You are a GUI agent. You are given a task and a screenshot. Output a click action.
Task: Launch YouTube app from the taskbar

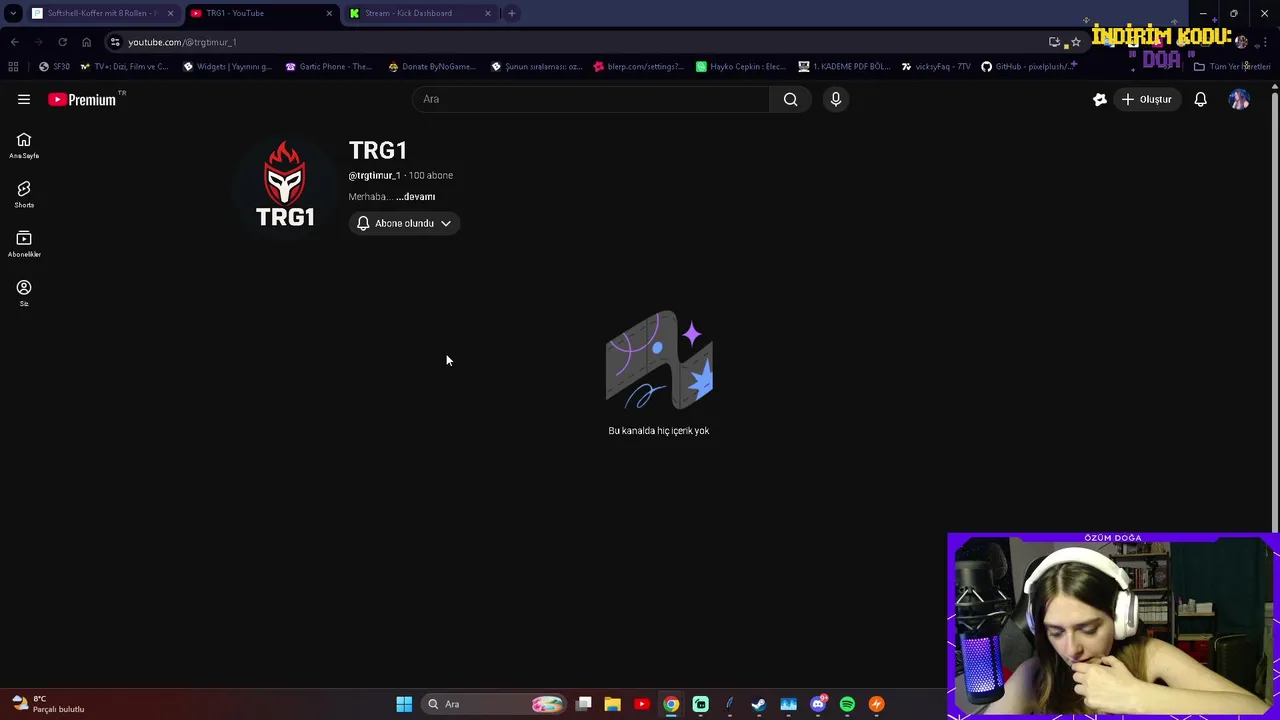click(642, 704)
